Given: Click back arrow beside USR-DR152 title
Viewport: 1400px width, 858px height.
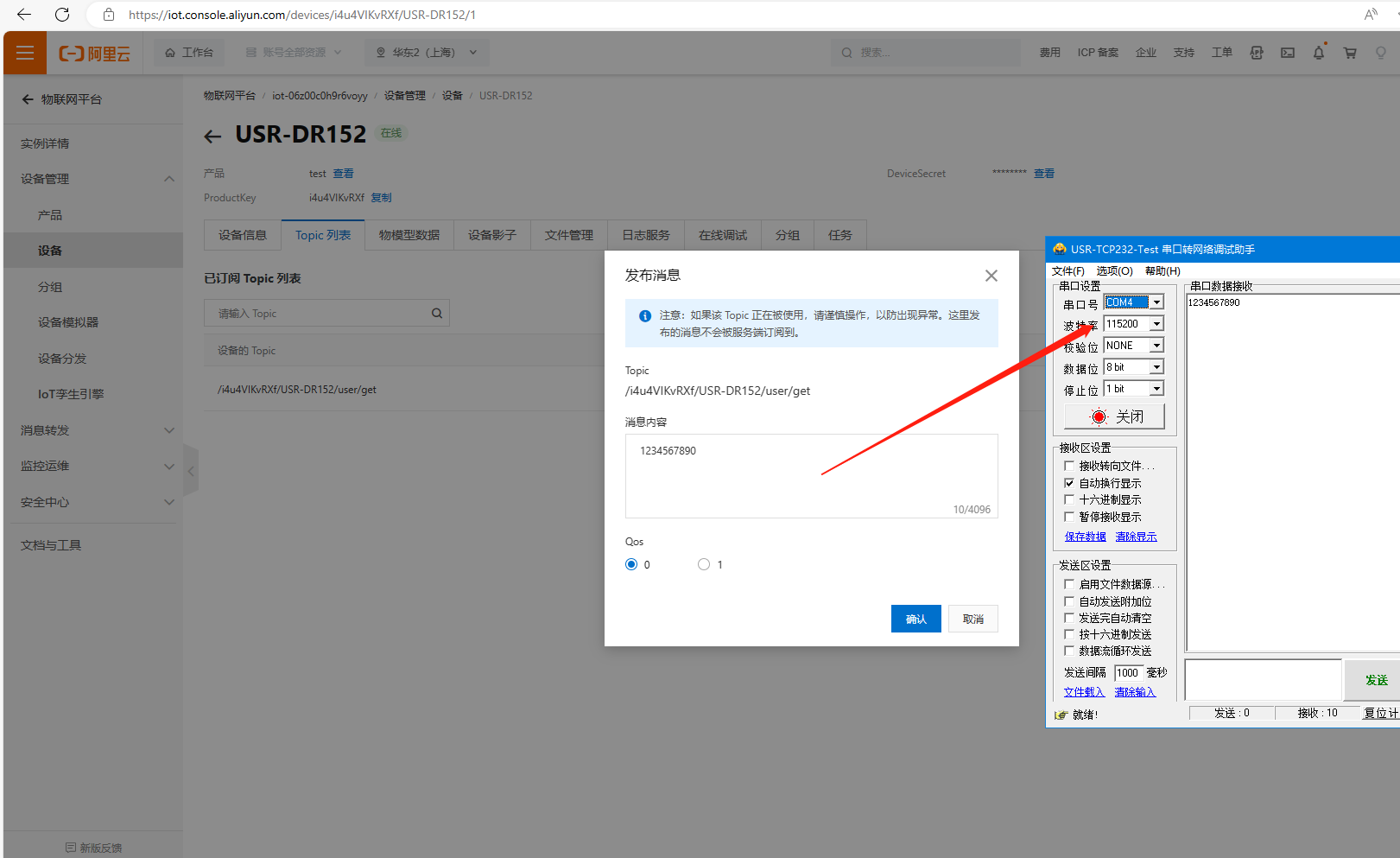Looking at the screenshot, I should 212,137.
